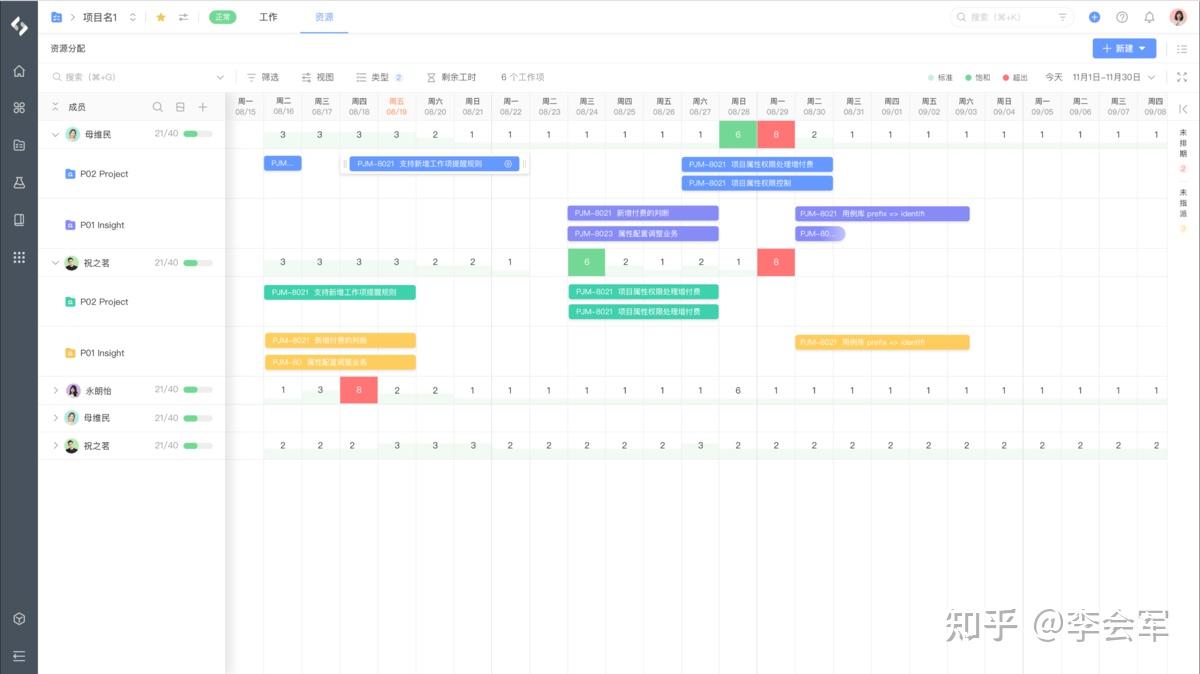This screenshot has width=1200, height=674.
Task: Toggle the 饱和 legend indicator
Action: tap(977, 77)
